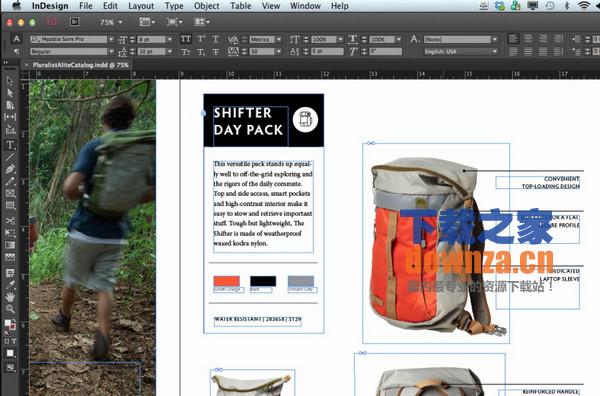Toggle Subscript formatting
Screen dimensions: 600x396
coord(201,52)
